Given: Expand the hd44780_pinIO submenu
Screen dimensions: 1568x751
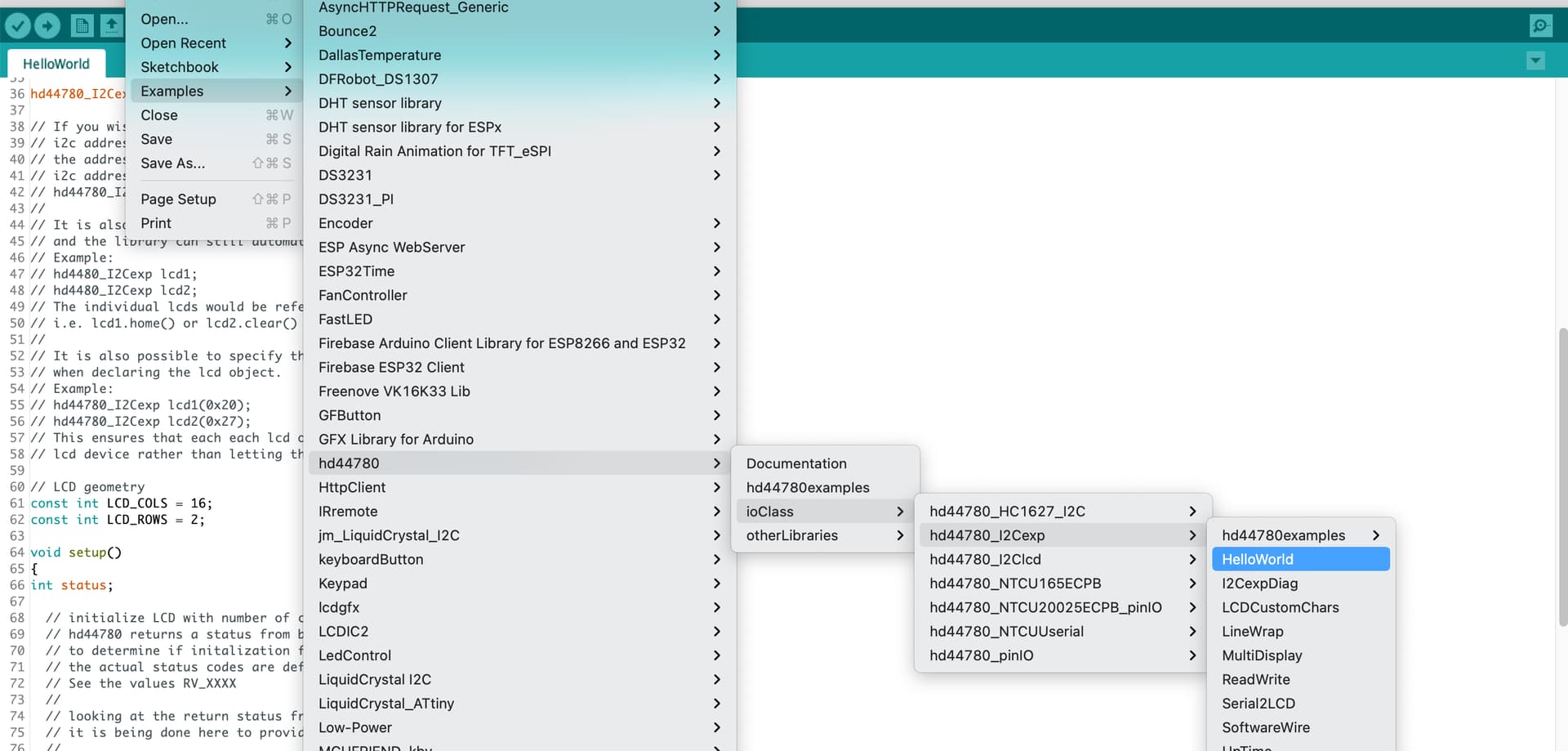Looking at the screenshot, I should (1063, 655).
